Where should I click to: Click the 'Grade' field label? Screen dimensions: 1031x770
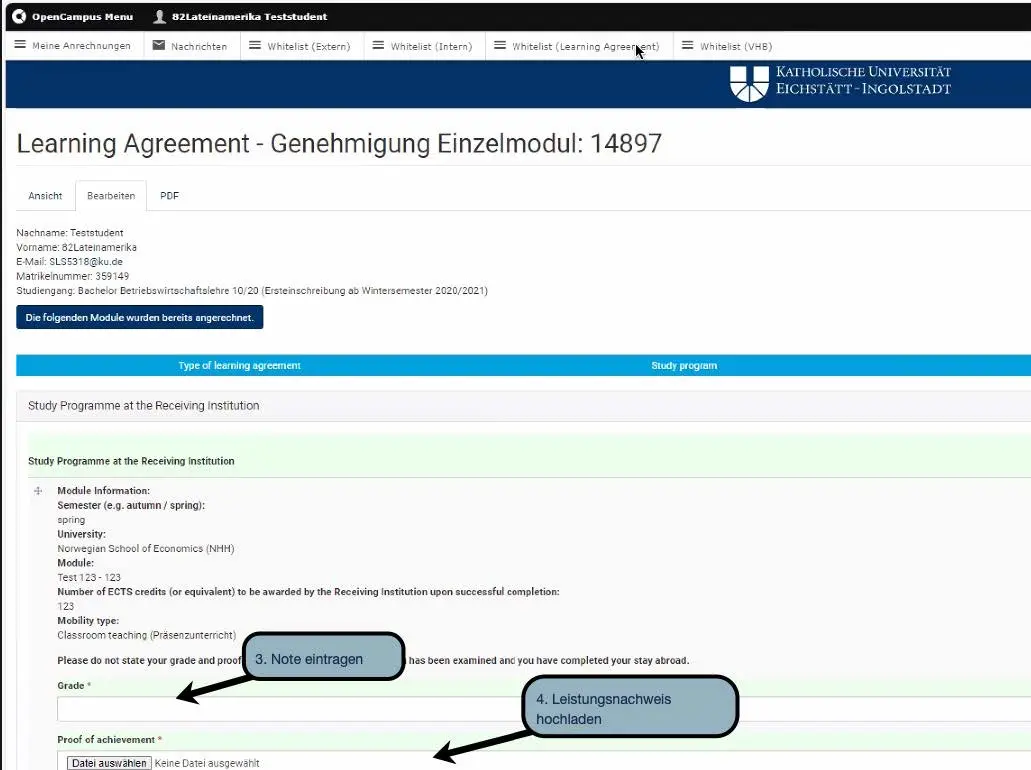70,685
